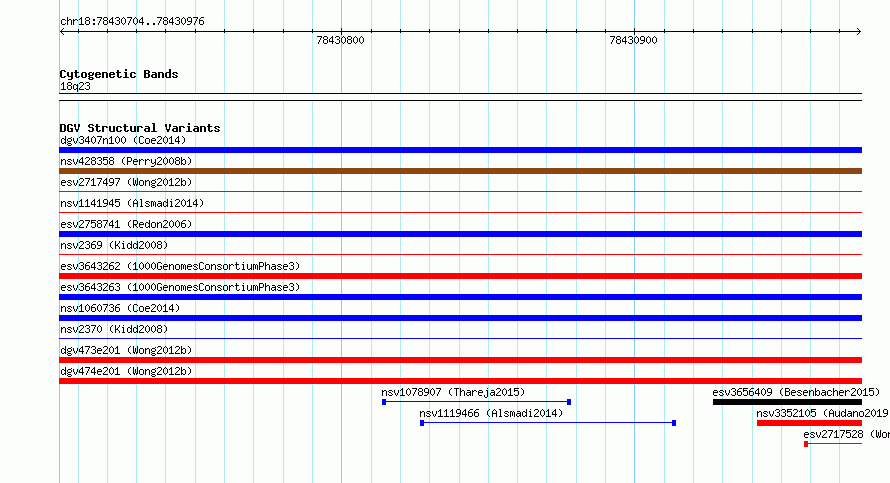890x483 pixels.
Task: Open nsv3352105 (Audano2019) variant label
Action: [822, 413]
